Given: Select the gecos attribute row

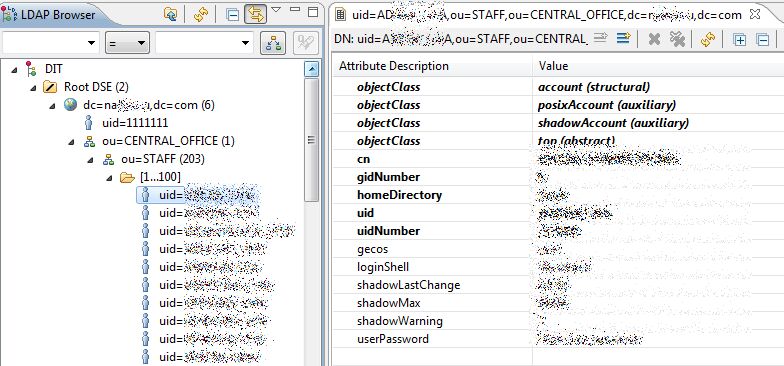Looking at the screenshot, I should (558, 249).
